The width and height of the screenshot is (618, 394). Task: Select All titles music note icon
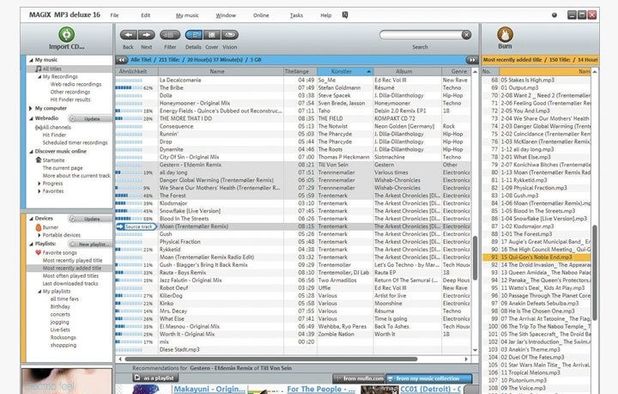click(38, 69)
